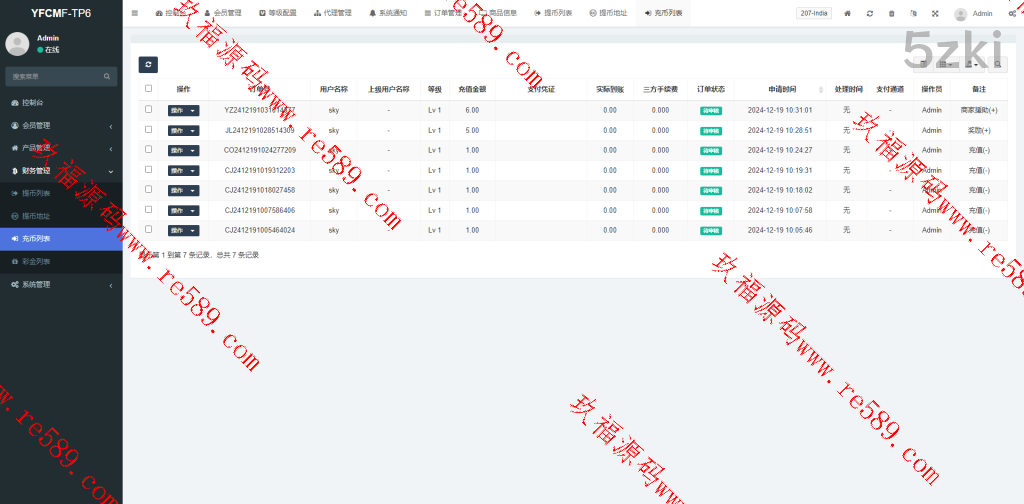
Task: Toggle the select-all checkbox in table header
Action: 149,88
